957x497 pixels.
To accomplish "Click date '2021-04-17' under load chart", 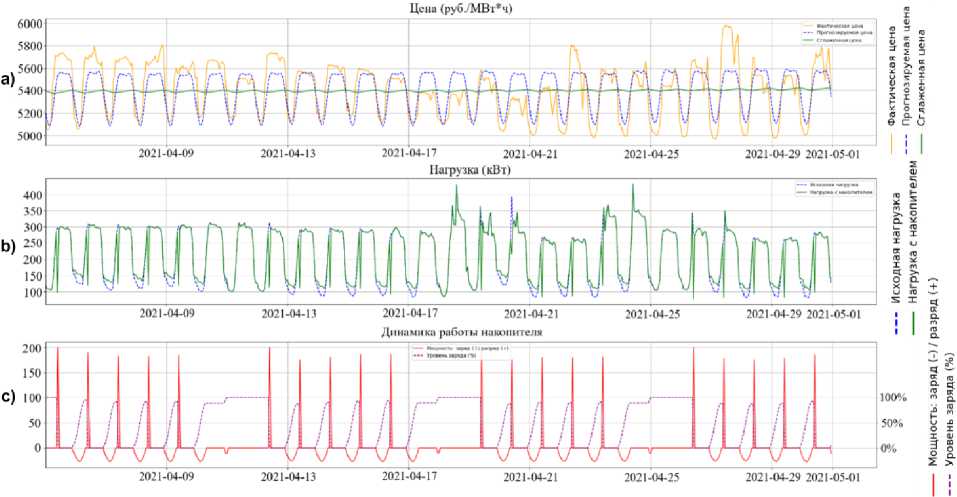I will [409, 314].
